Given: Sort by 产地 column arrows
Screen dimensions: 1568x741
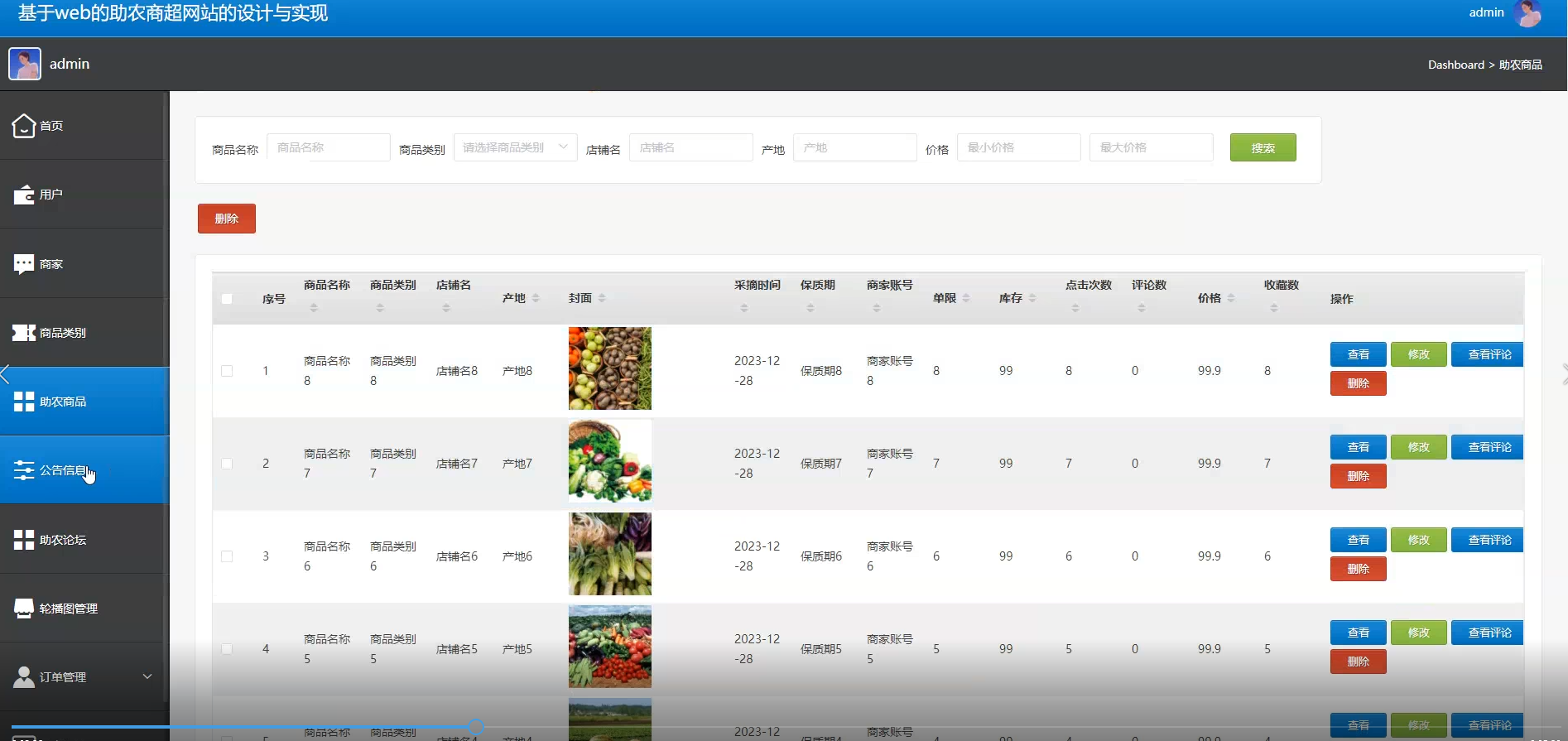Looking at the screenshot, I should point(536,298).
